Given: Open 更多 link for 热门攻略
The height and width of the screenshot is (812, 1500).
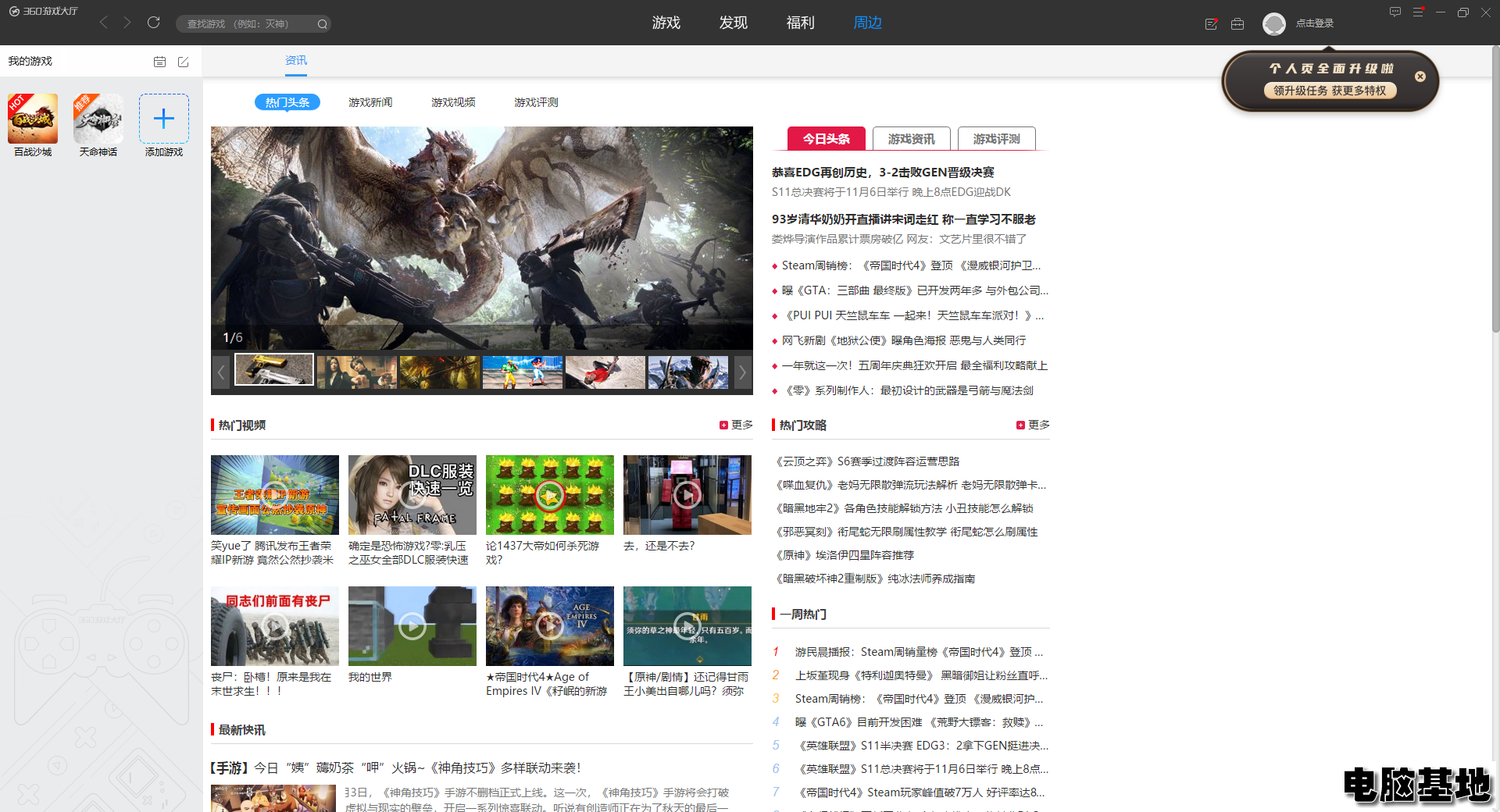Looking at the screenshot, I should click(1034, 425).
